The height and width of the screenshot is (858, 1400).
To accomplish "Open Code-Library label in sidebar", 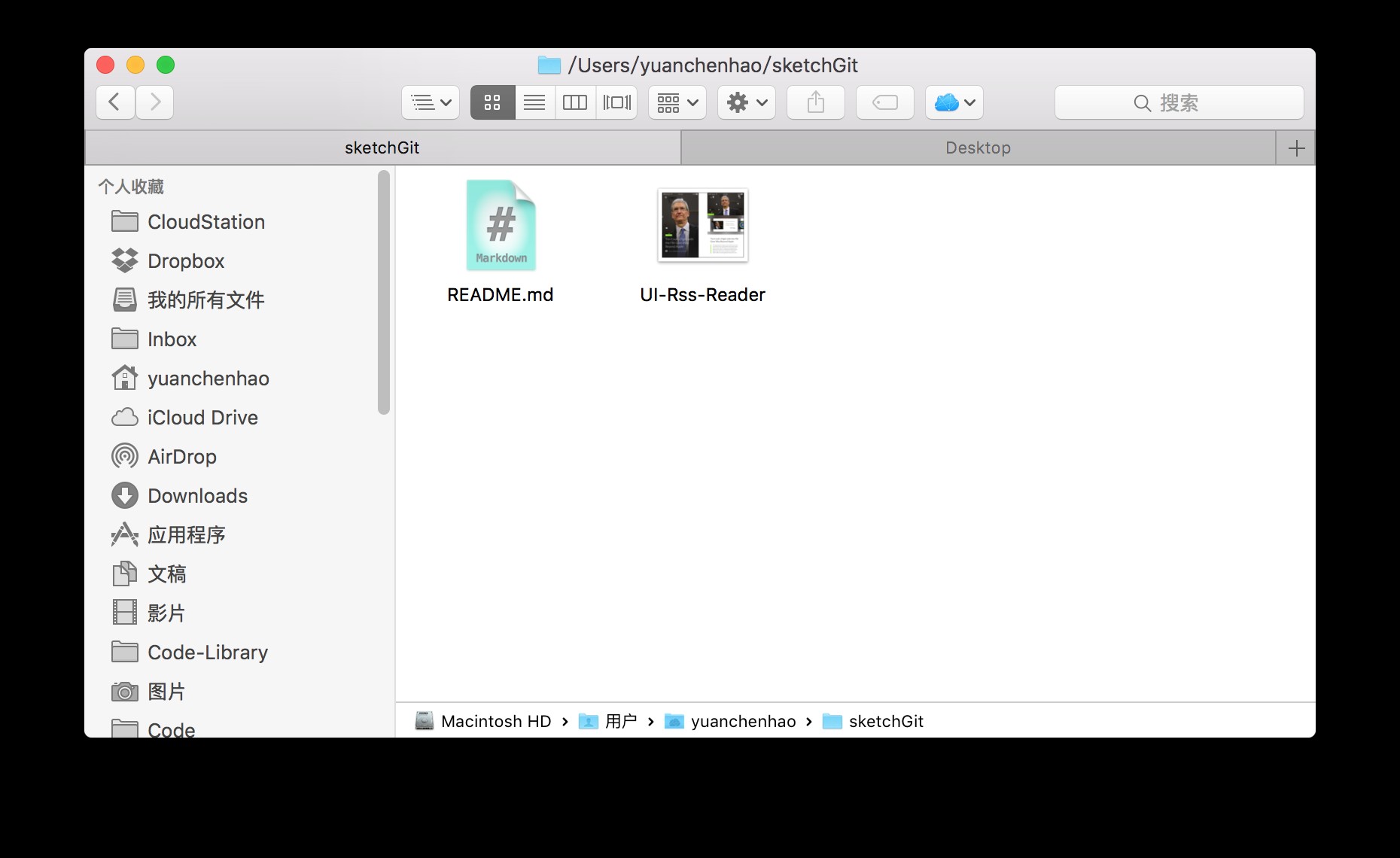I will (208, 653).
